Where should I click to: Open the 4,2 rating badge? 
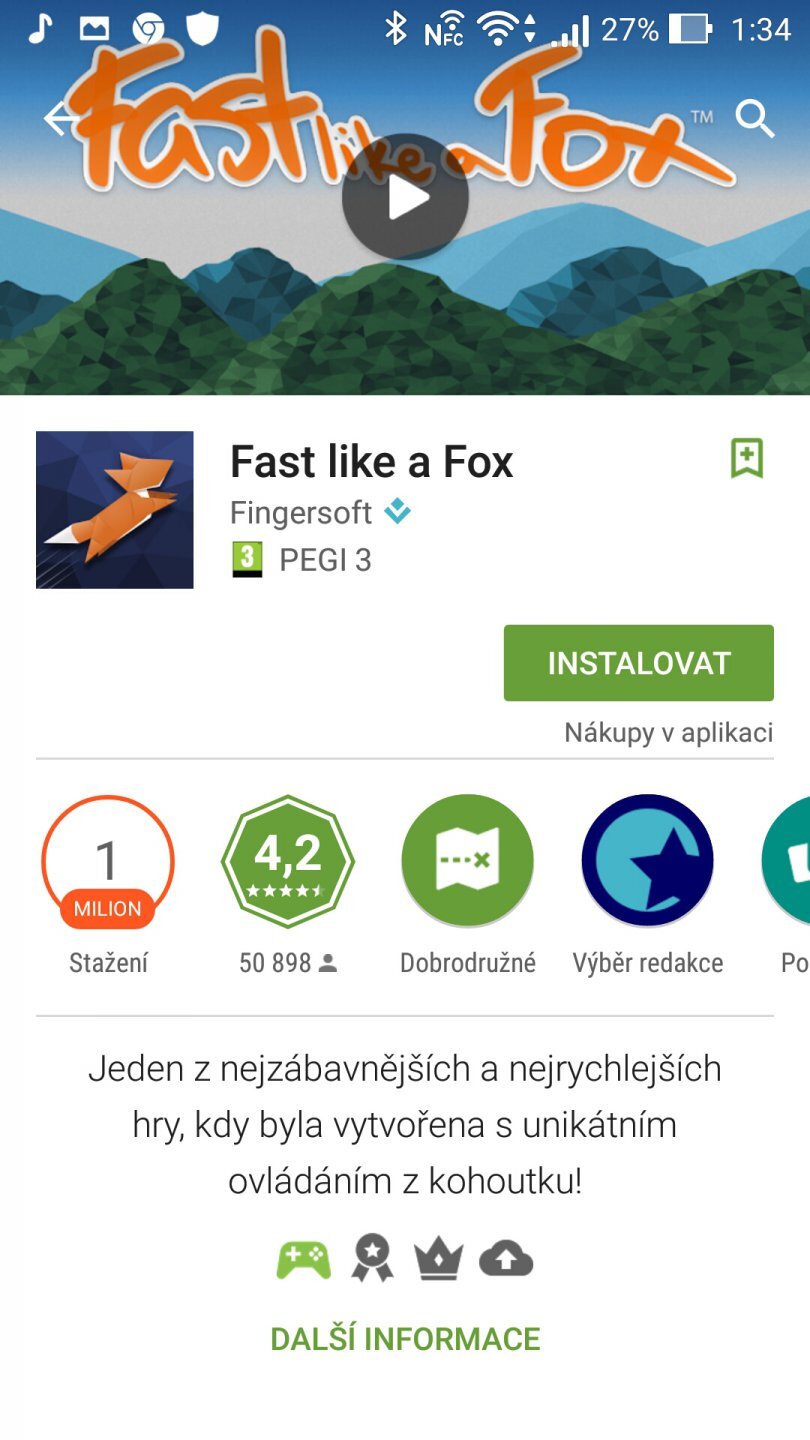[288, 861]
